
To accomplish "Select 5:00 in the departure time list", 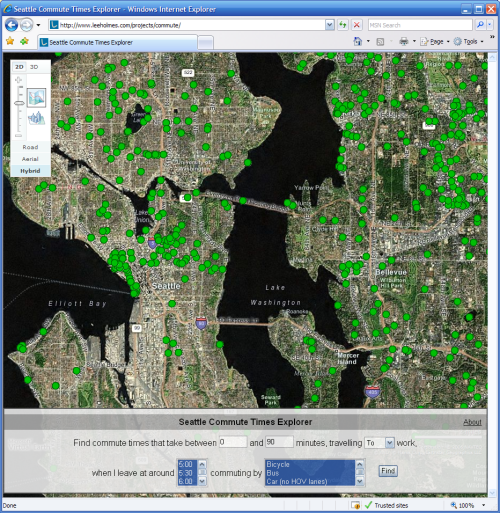I will click(x=187, y=464).
